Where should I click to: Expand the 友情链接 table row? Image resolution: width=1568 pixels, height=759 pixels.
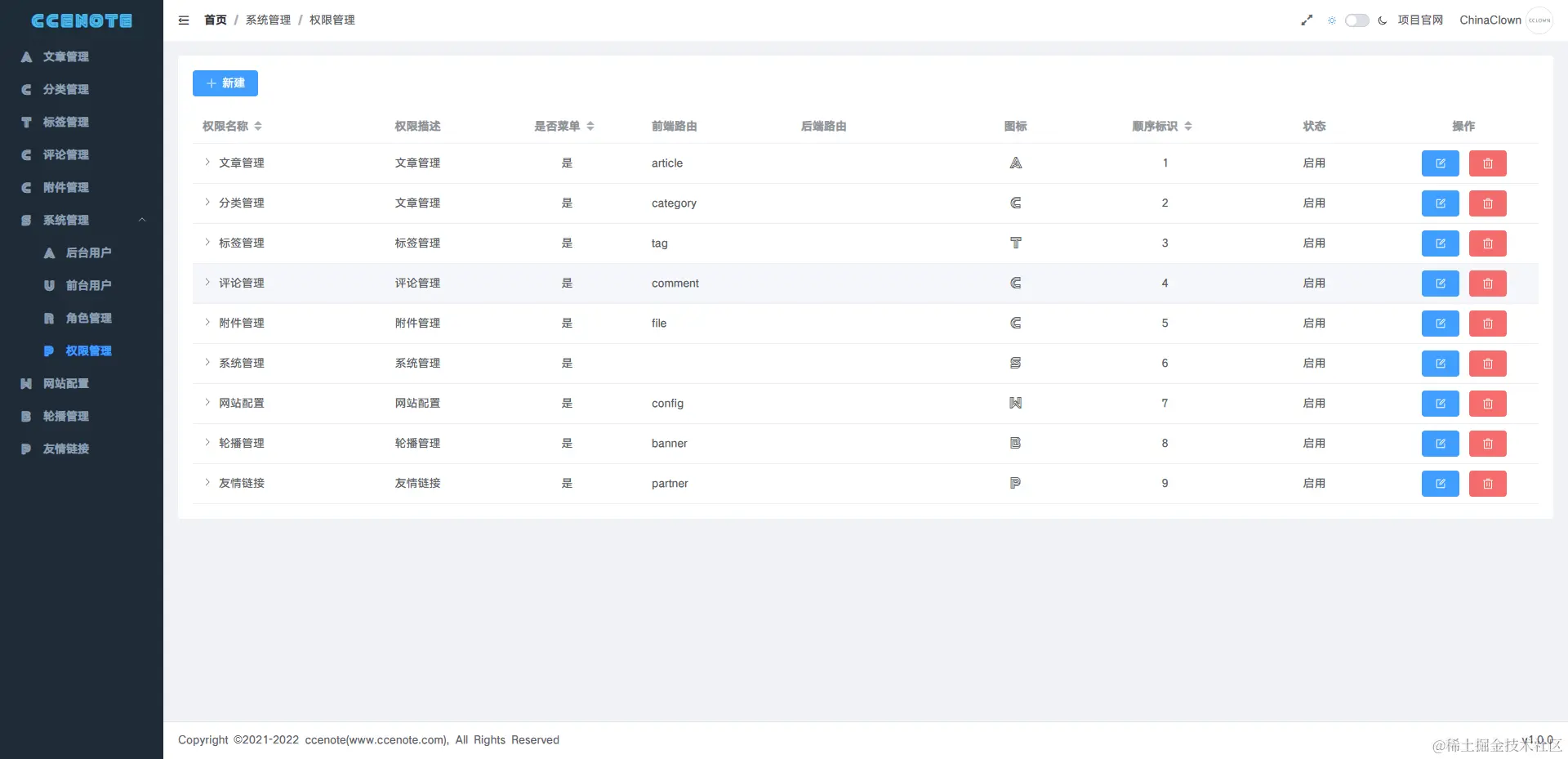[x=207, y=483]
